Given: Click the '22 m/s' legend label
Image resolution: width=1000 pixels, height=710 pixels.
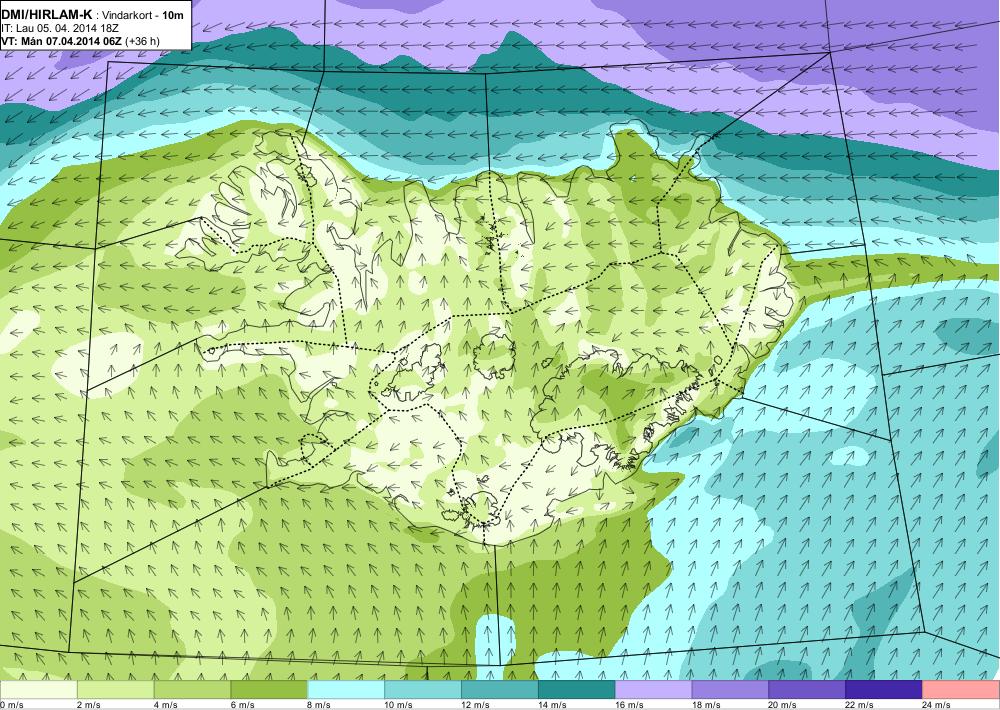Looking at the screenshot, I should coord(860,705).
